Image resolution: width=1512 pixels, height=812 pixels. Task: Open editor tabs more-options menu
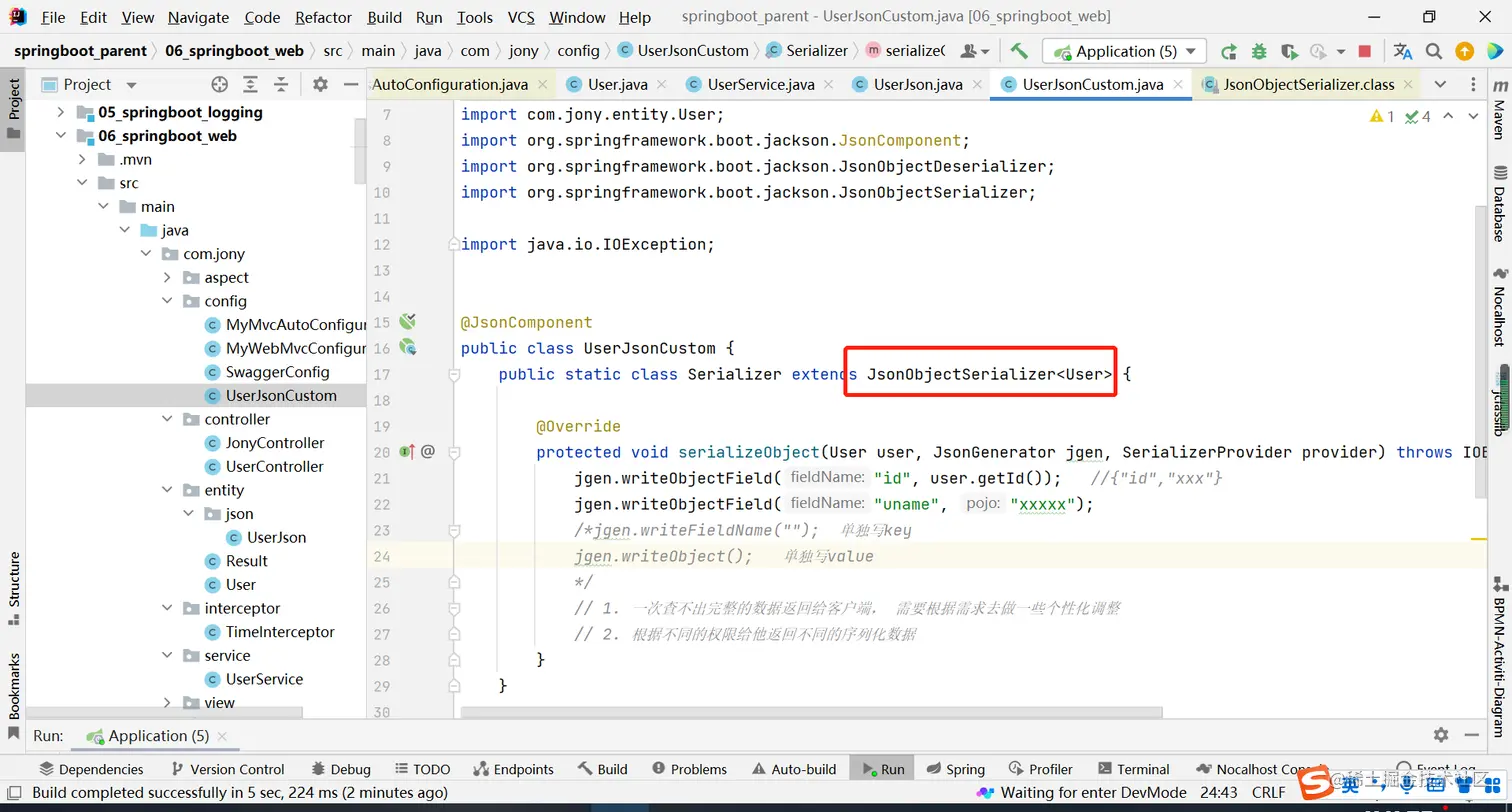coord(1471,85)
